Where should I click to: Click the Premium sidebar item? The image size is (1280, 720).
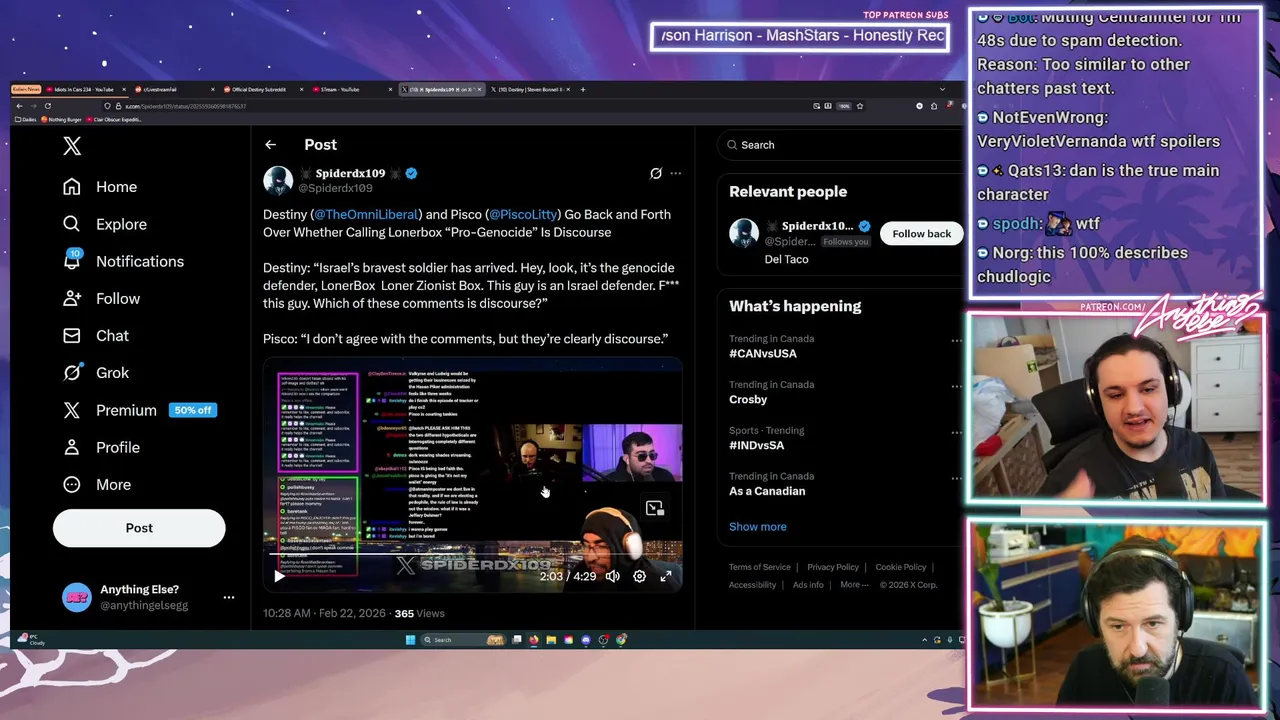click(110, 410)
